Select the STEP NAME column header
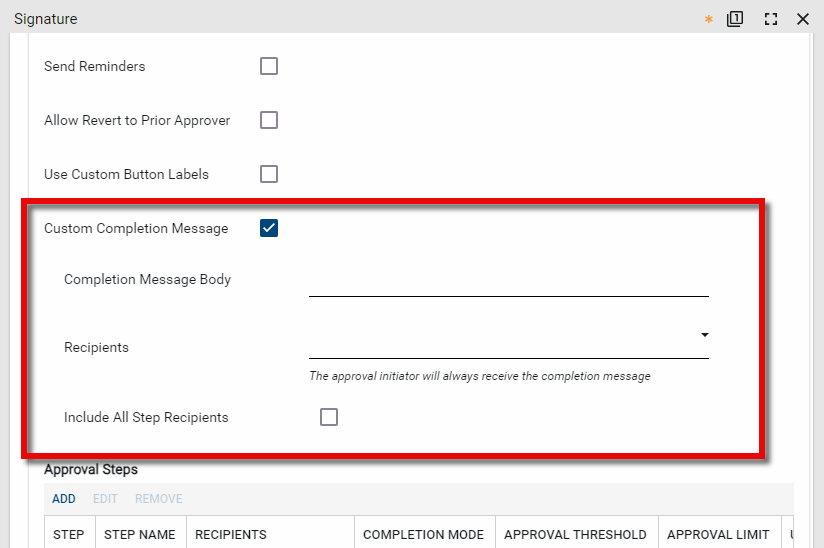Image resolution: width=824 pixels, height=548 pixels. (x=139, y=534)
